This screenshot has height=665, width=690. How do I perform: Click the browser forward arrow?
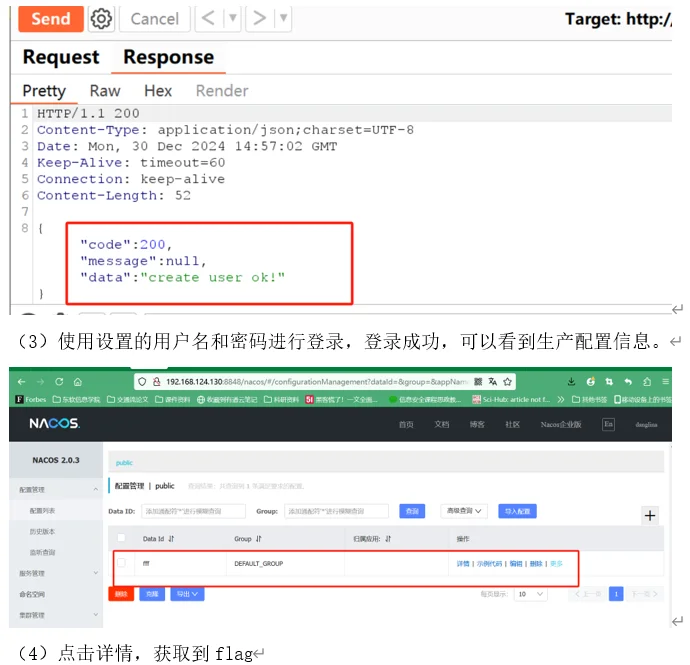[40, 382]
